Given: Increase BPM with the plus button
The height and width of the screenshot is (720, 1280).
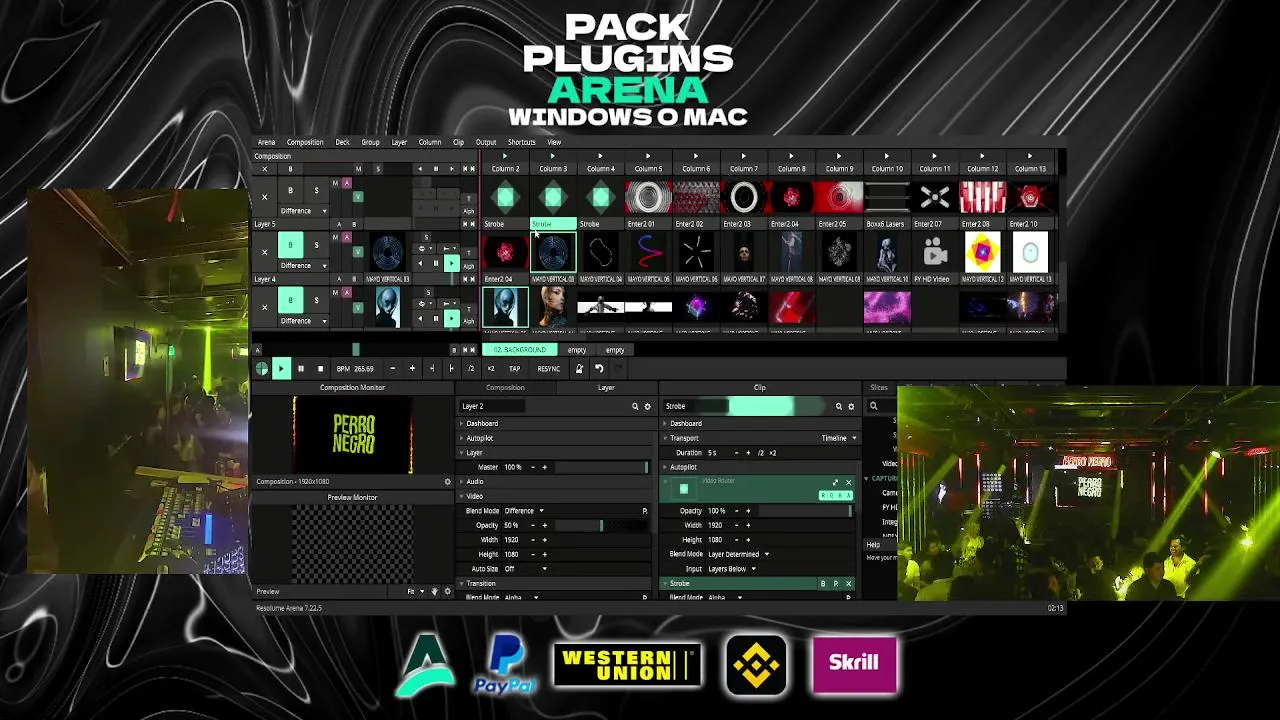Looking at the screenshot, I should [x=412, y=369].
